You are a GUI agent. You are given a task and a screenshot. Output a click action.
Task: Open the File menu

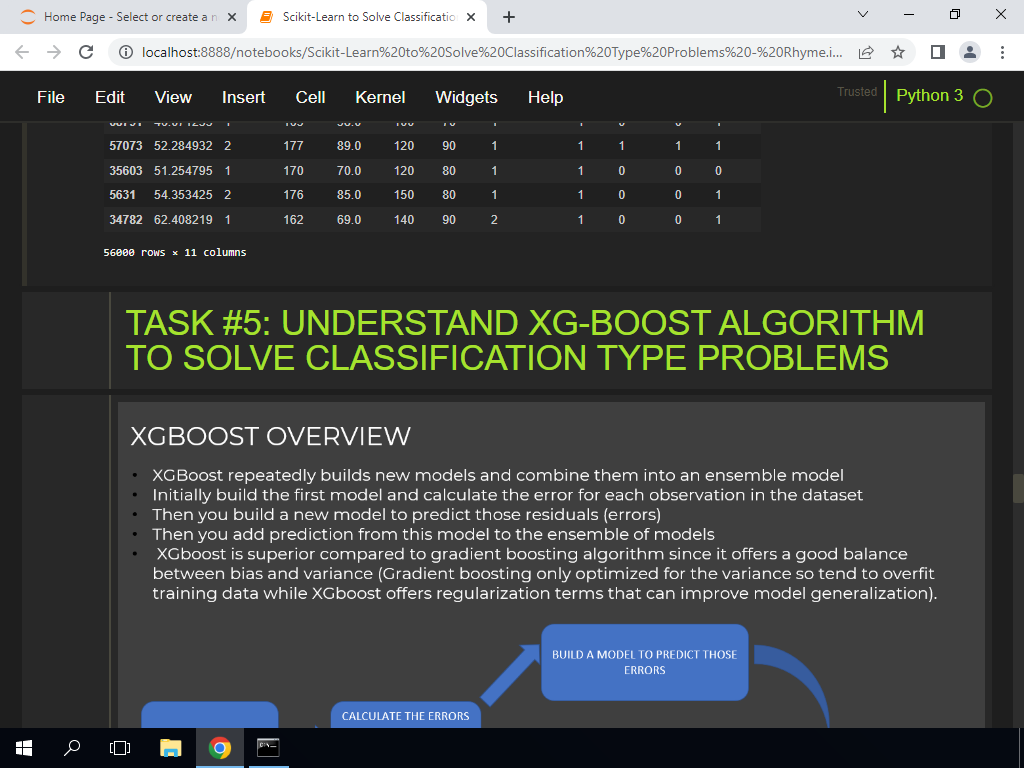pos(51,97)
